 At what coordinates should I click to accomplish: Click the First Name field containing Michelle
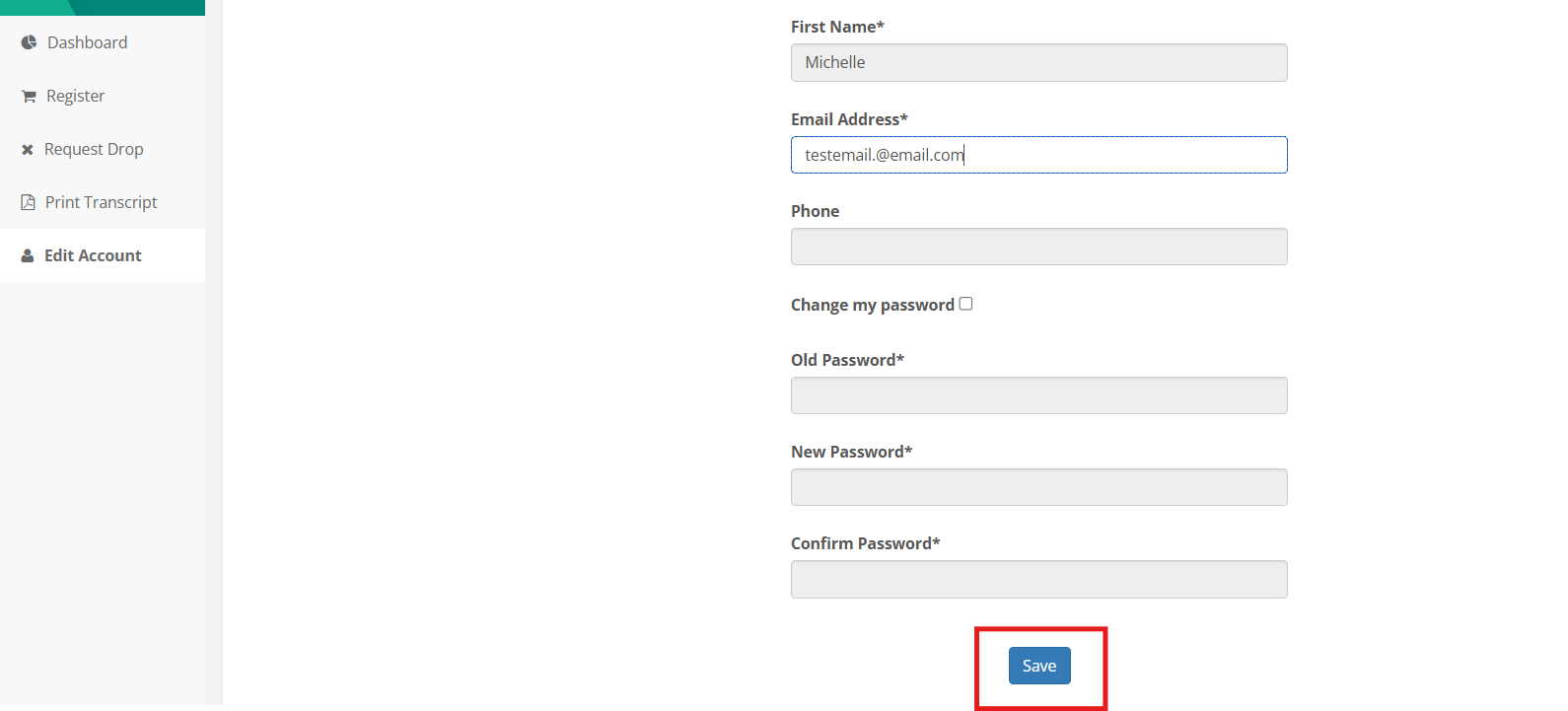[x=1038, y=62]
